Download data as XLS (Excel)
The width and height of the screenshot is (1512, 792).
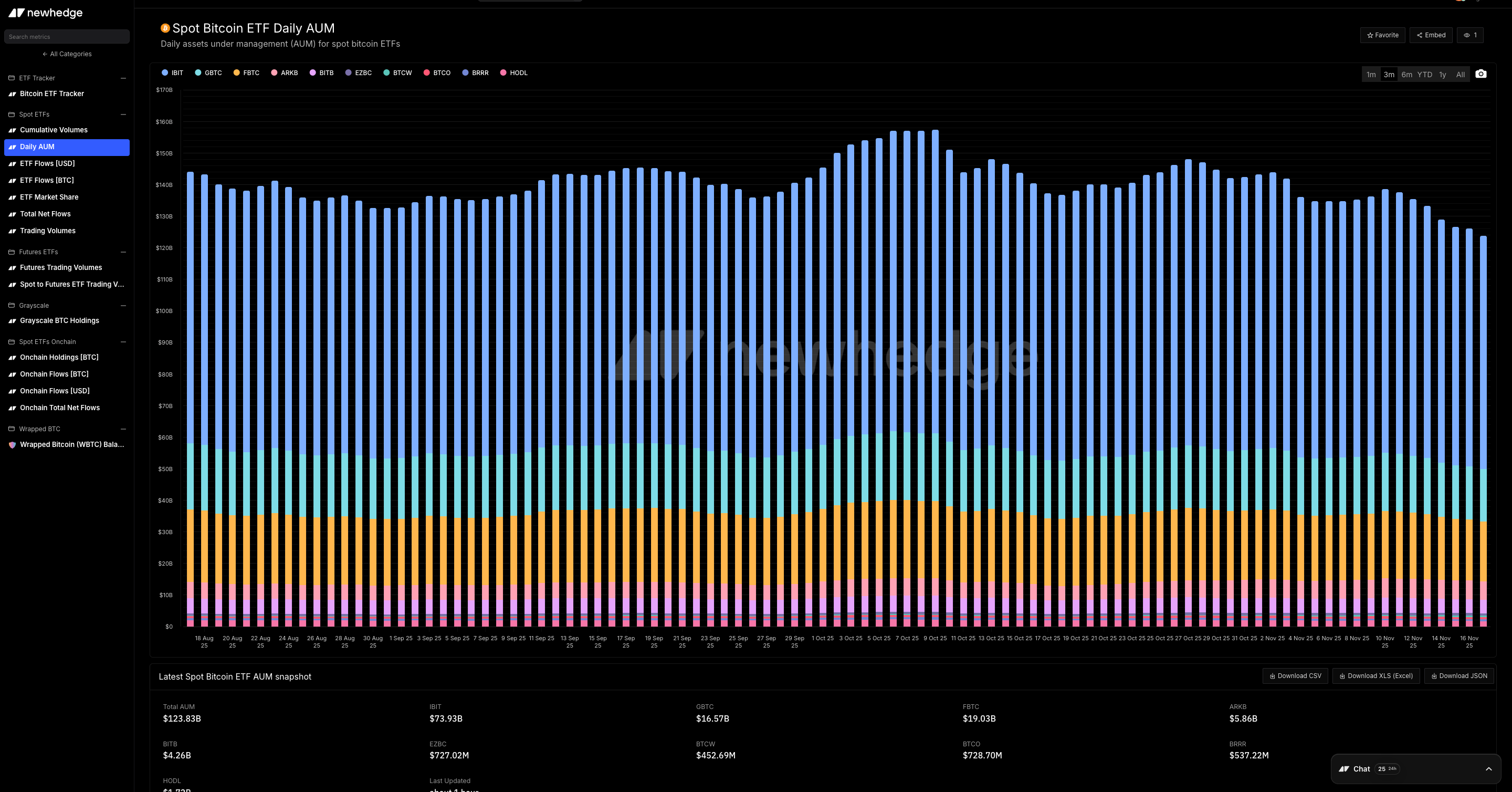1375,676
